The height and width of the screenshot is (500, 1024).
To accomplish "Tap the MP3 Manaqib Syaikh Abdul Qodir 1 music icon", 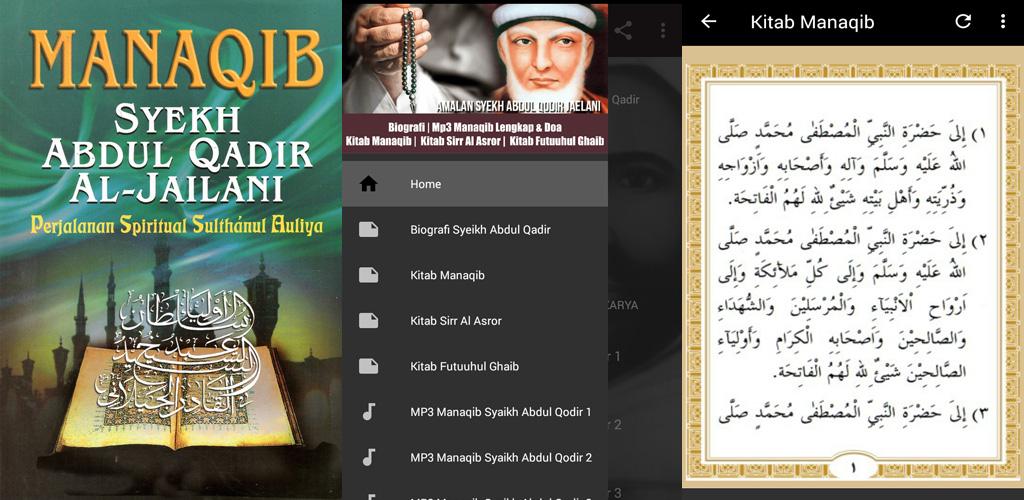I will [368, 412].
